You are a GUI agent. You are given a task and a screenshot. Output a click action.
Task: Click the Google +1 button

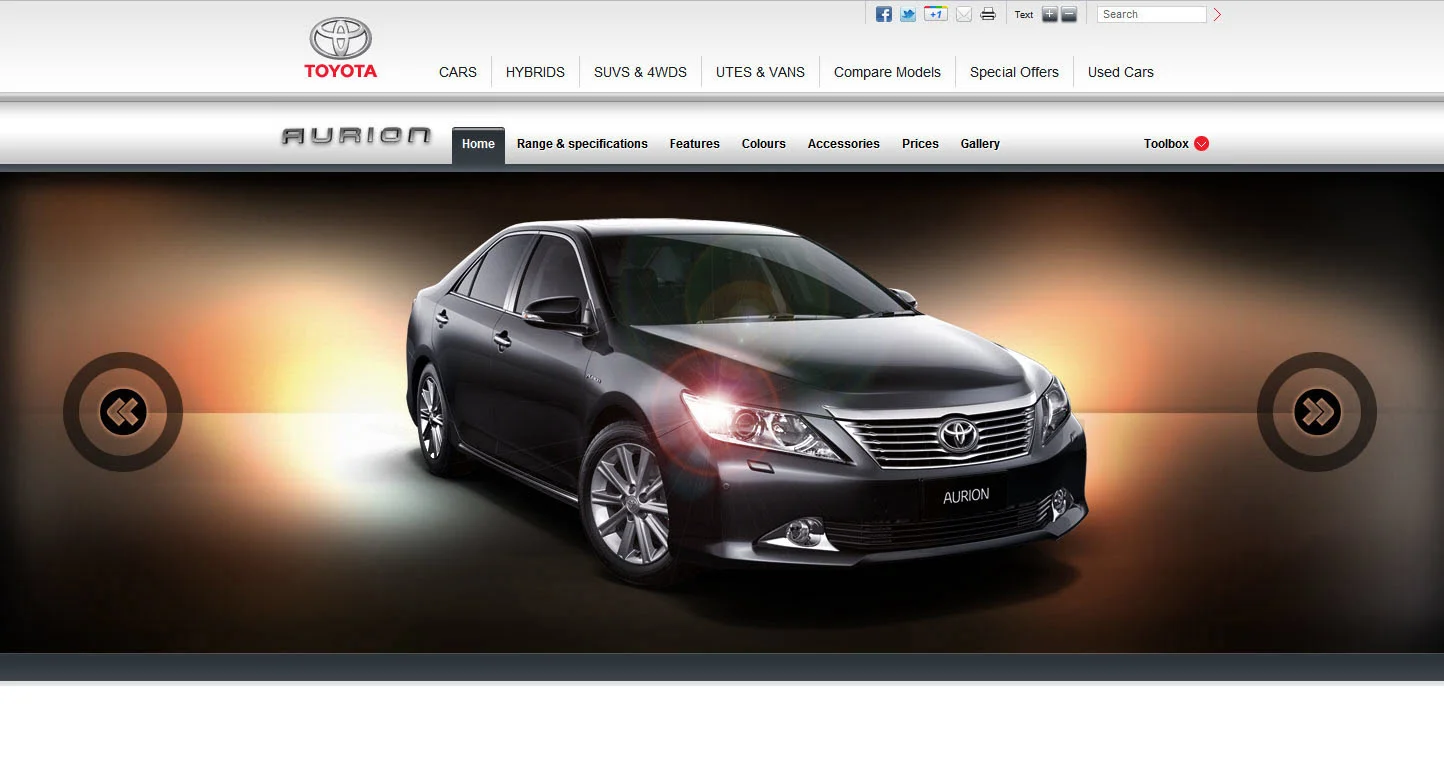pos(936,14)
